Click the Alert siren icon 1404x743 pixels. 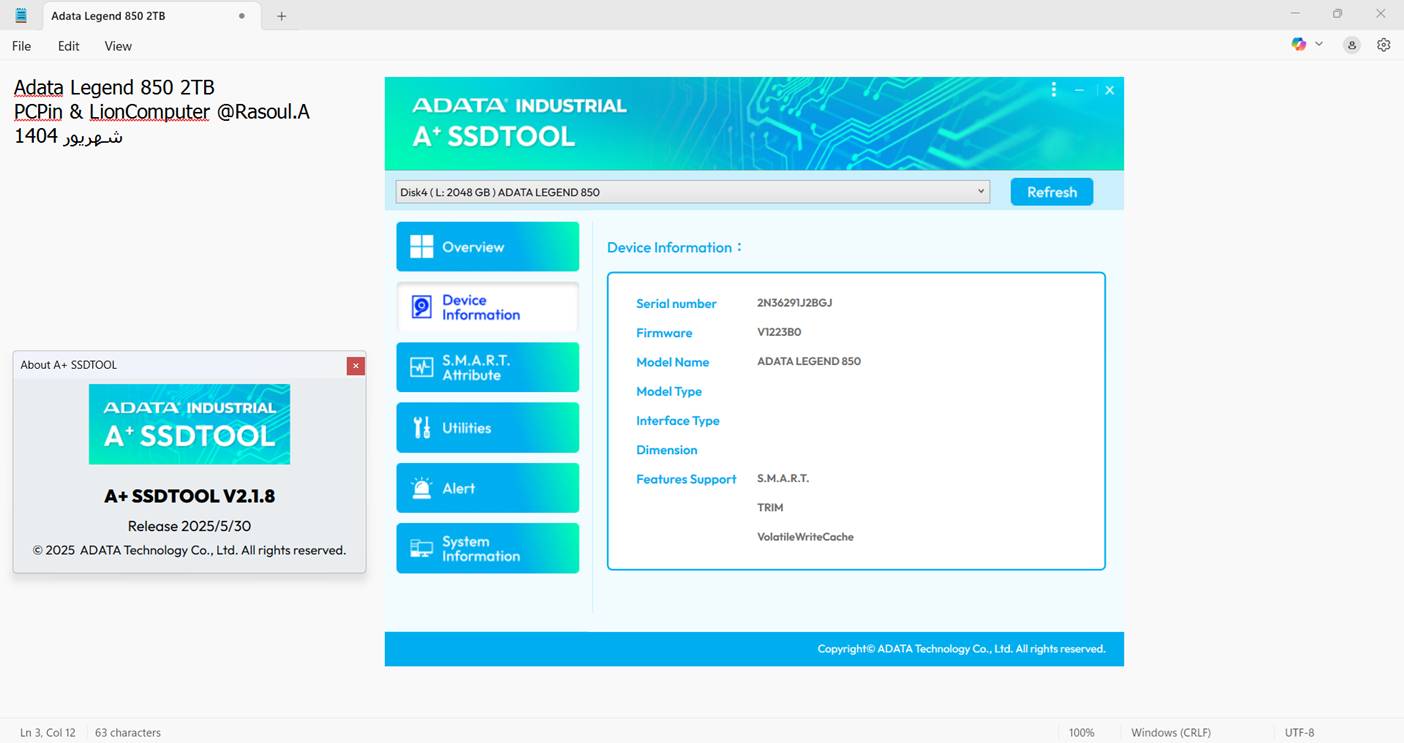(422, 488)
